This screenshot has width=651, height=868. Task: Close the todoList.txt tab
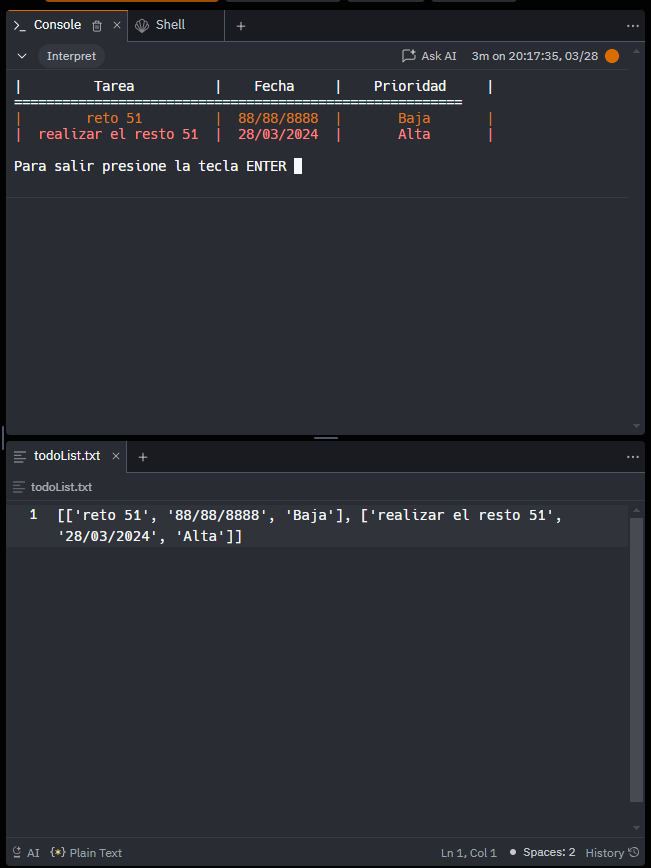pyautogui.click(x=115, y=455)
